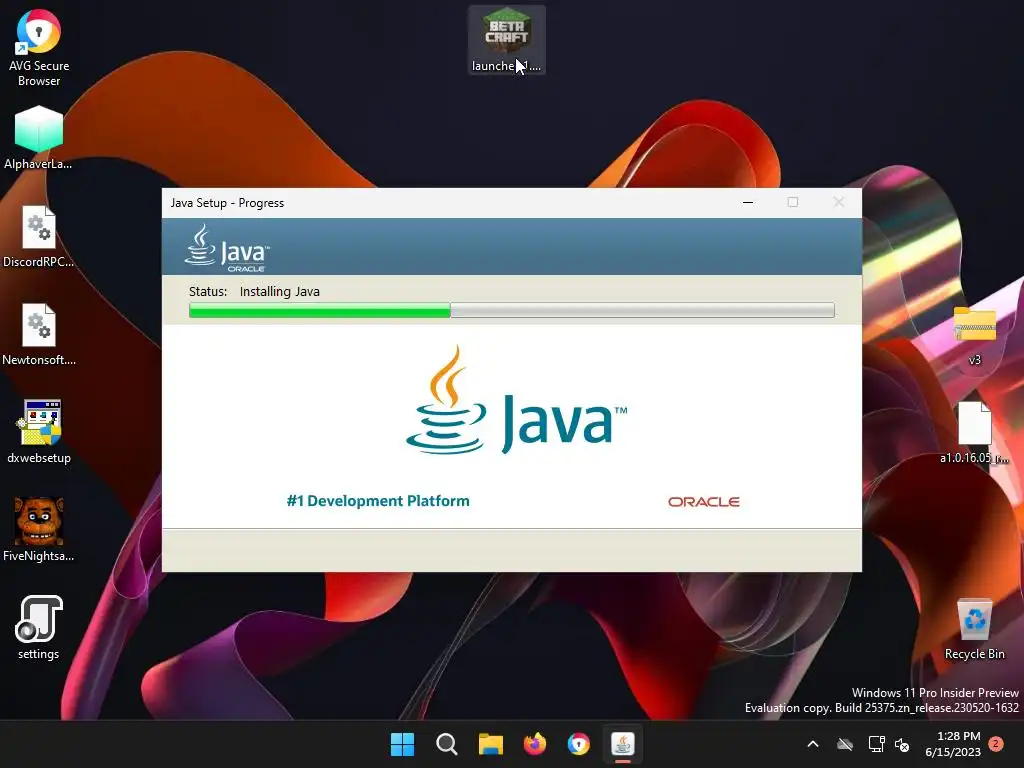Click the 'Java Setup - Progress' title text
This screenshot has height=768, width=1024.
coord(227,203)
